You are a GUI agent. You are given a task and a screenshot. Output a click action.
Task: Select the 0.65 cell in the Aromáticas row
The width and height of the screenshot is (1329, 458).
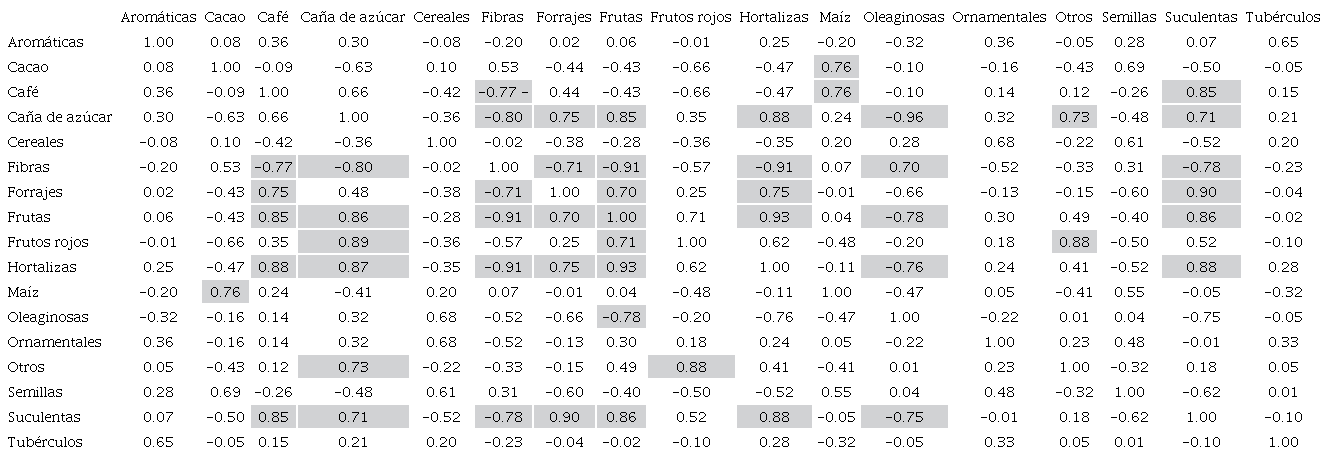(1283, 42)
